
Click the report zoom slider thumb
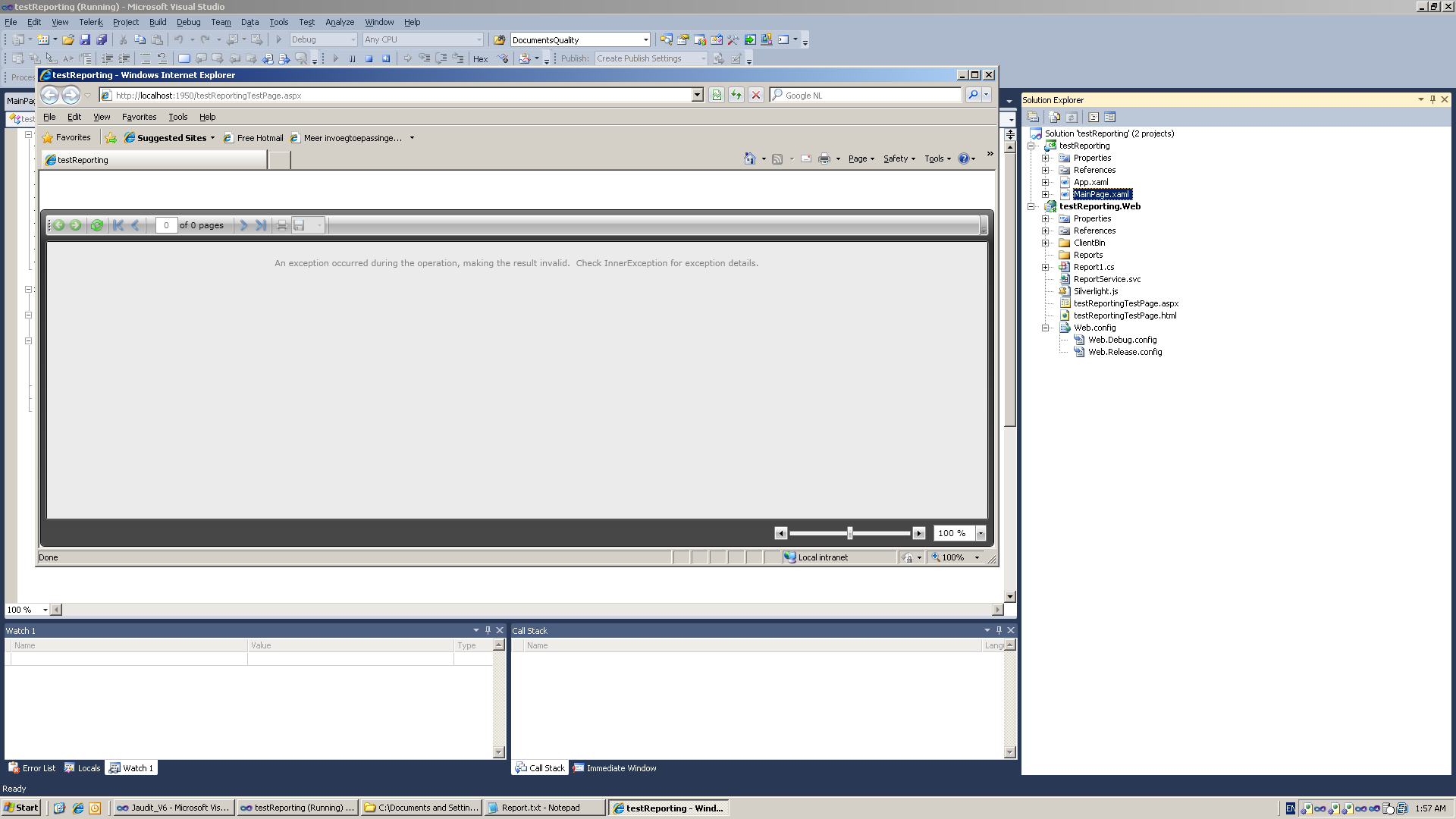point(849,533)
